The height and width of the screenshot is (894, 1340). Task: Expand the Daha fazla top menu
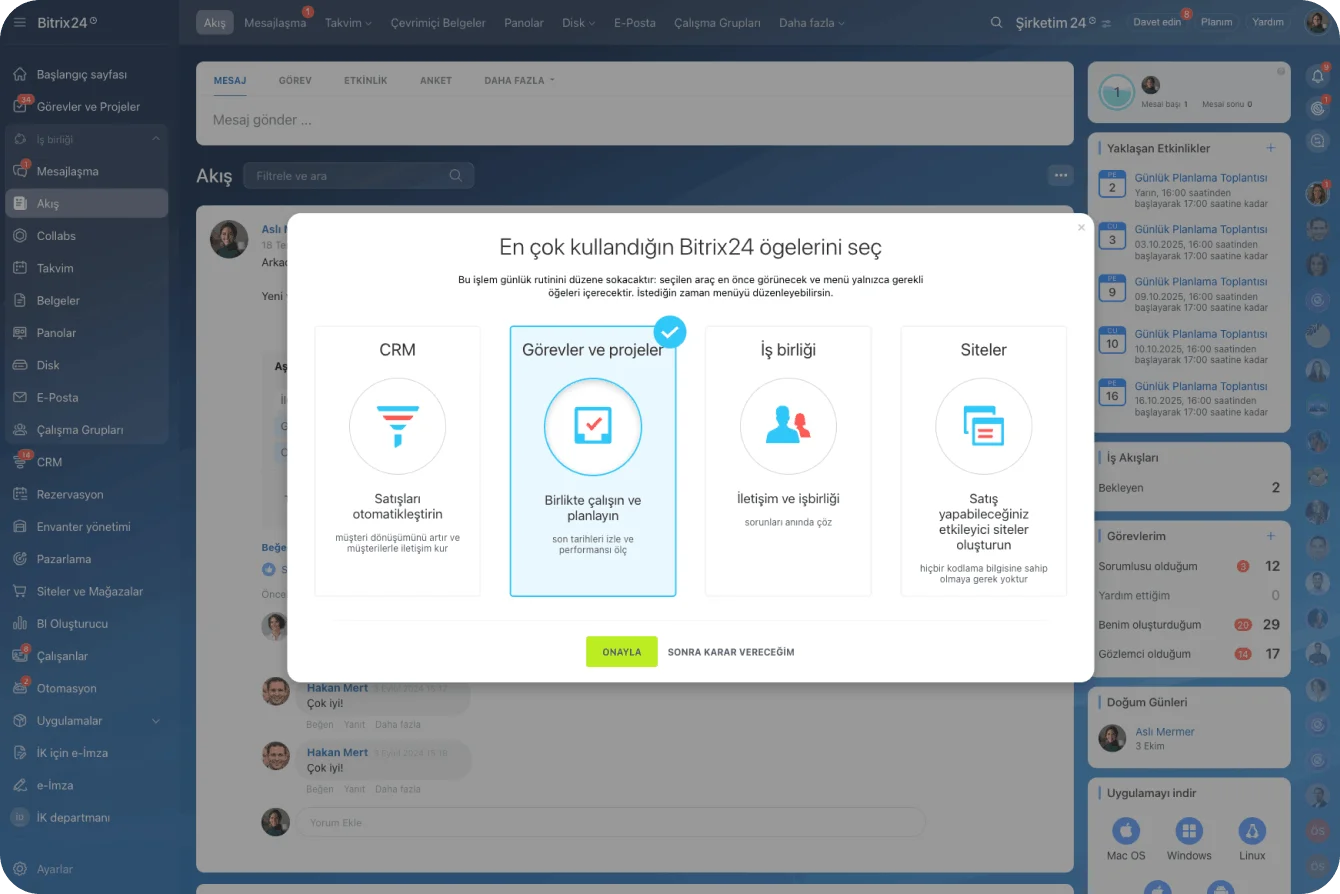(x=811, y=23)
